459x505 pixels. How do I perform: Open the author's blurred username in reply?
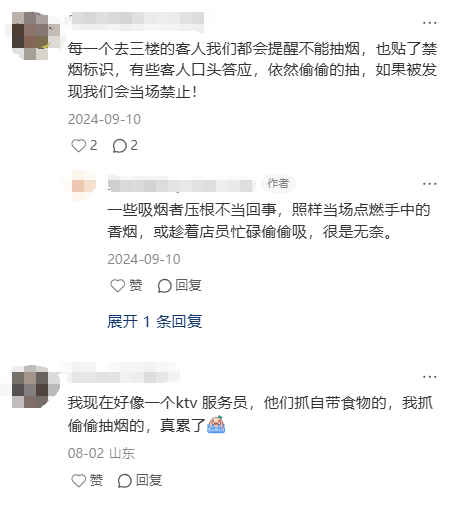(x=182, y=184)
